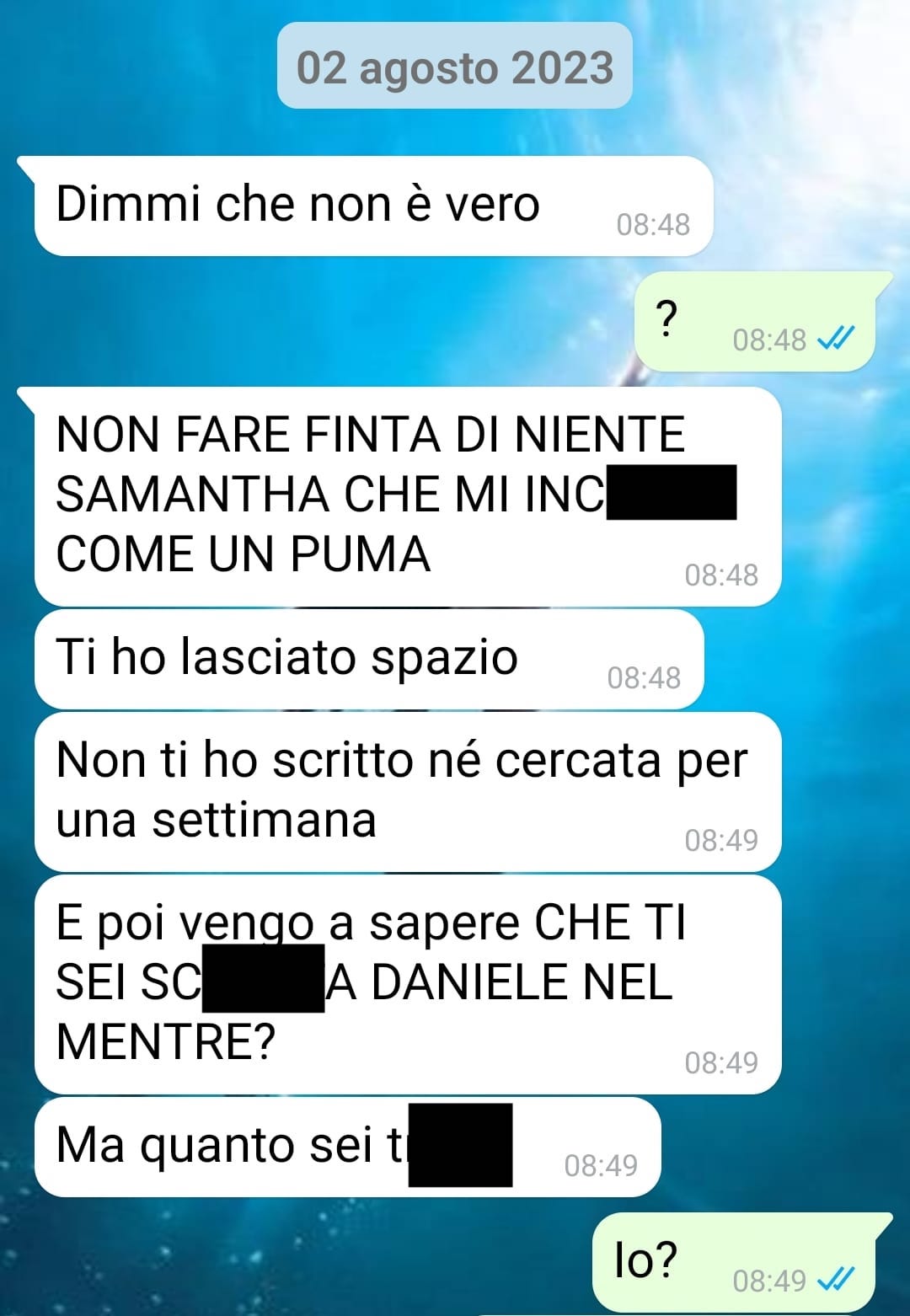Tap the black censor box after 'sei t'

(461, 1145)
